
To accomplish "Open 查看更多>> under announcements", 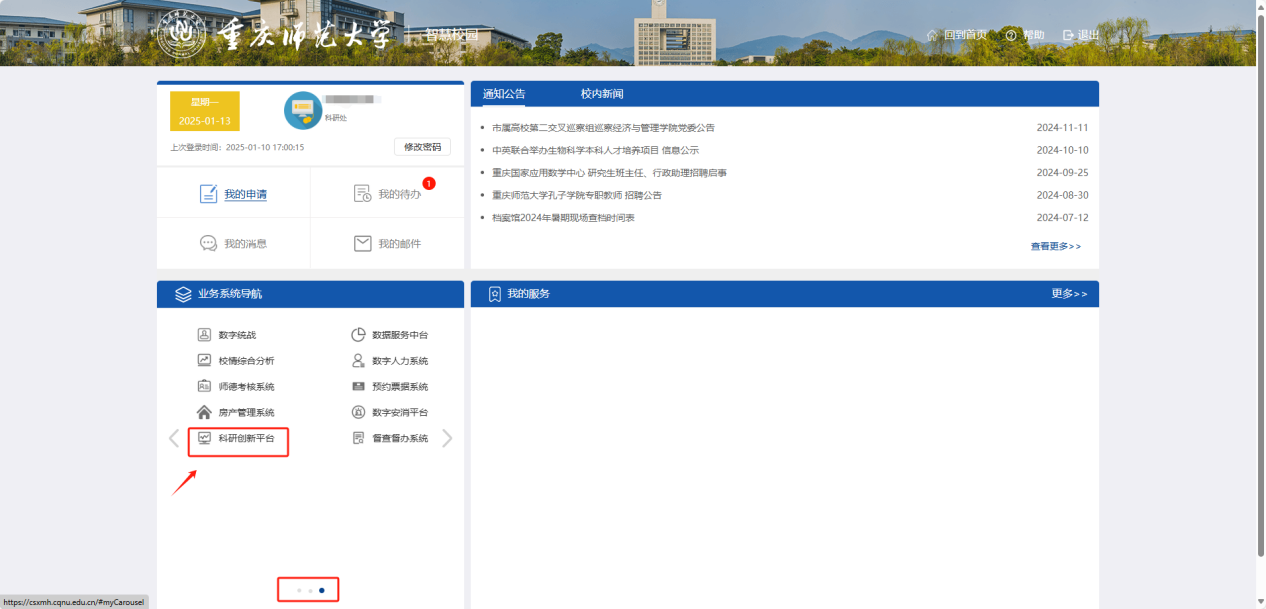I will point(1055,246).
